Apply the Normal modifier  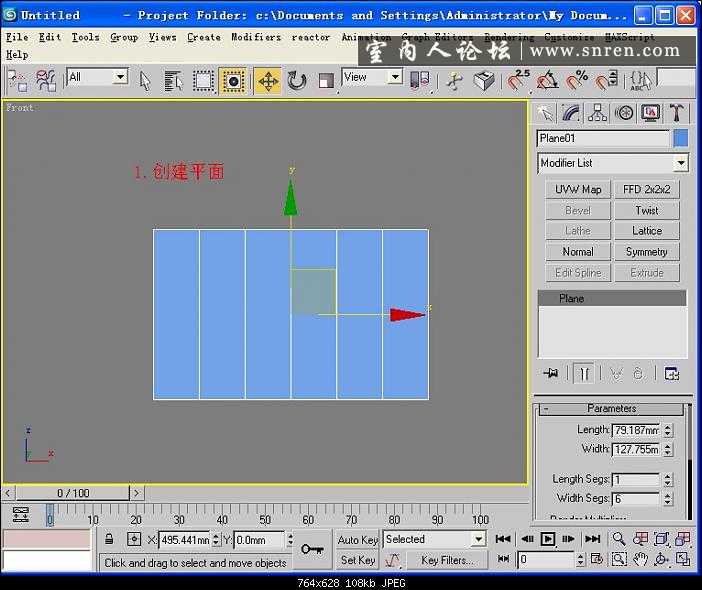tap(578, 252)
